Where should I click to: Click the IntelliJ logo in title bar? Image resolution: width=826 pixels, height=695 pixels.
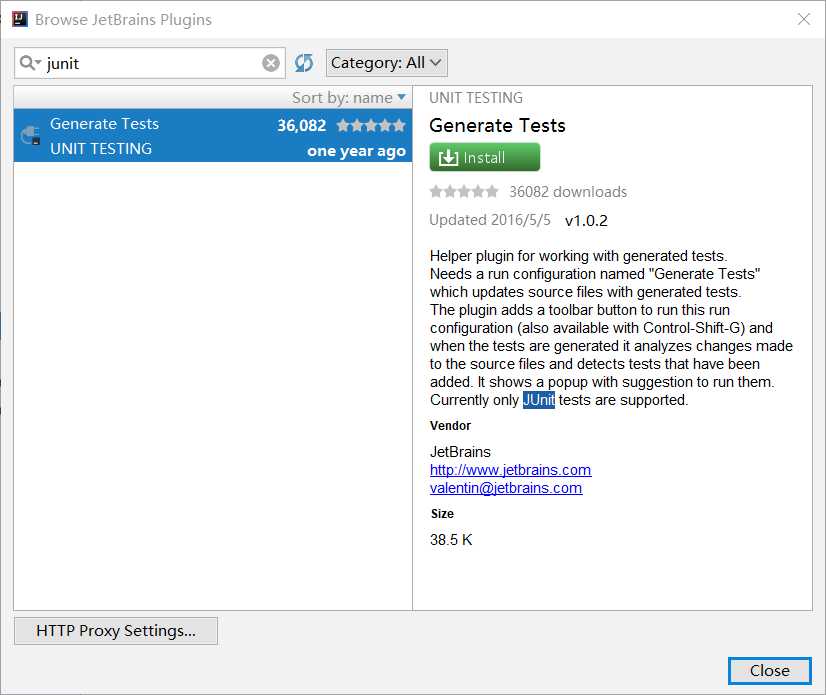tap(20, 19)
